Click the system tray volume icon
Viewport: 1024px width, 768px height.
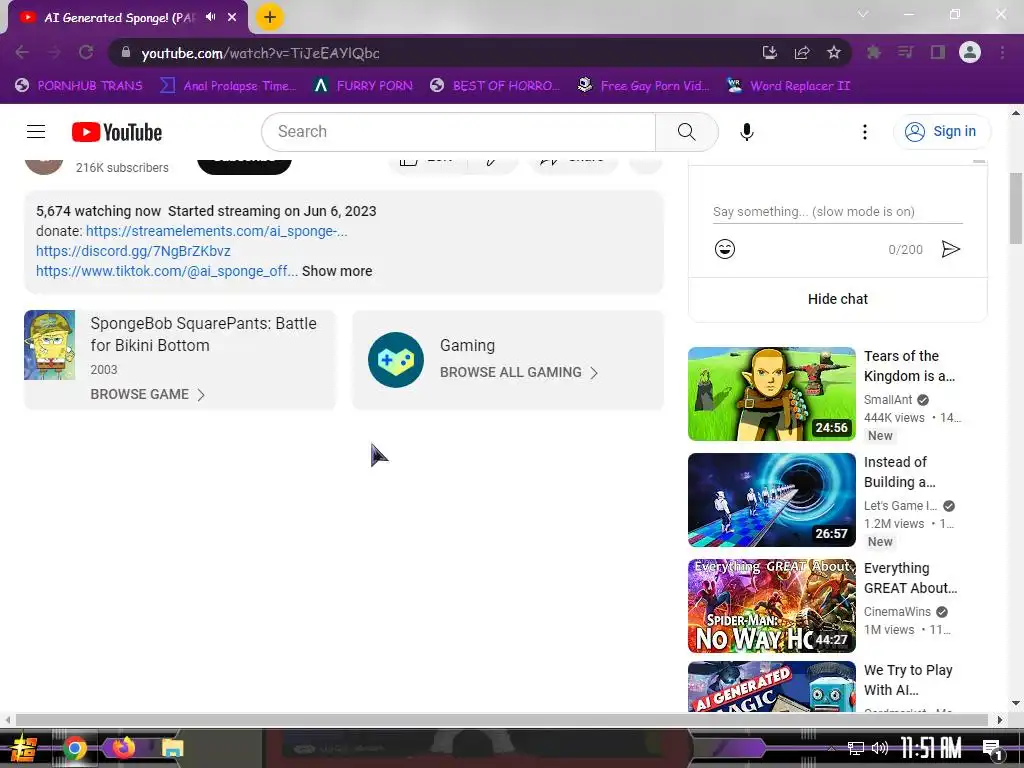coord(880,748)
